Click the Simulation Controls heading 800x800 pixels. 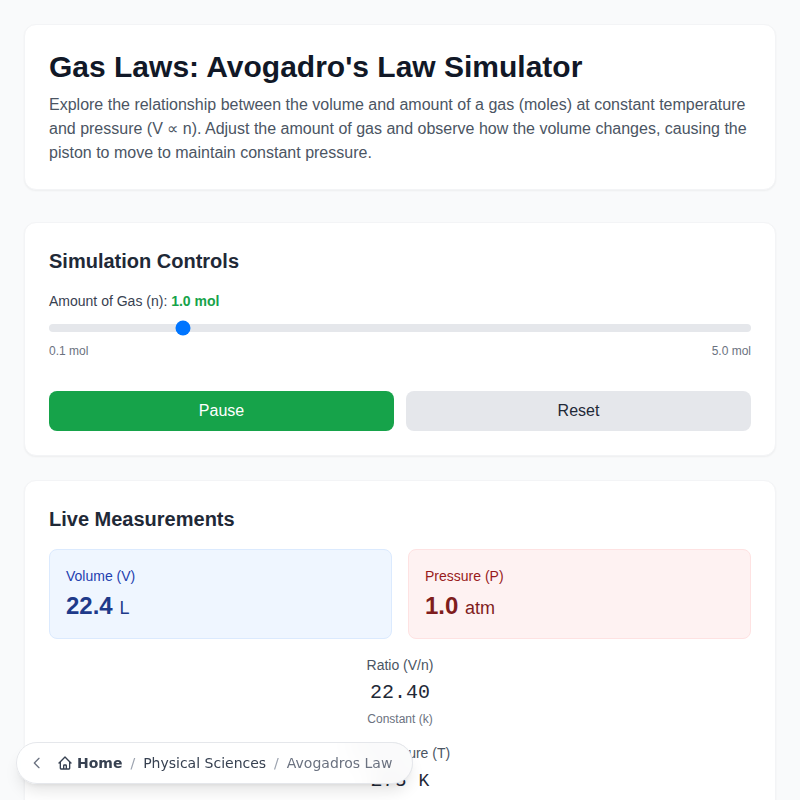pos(143,261)
